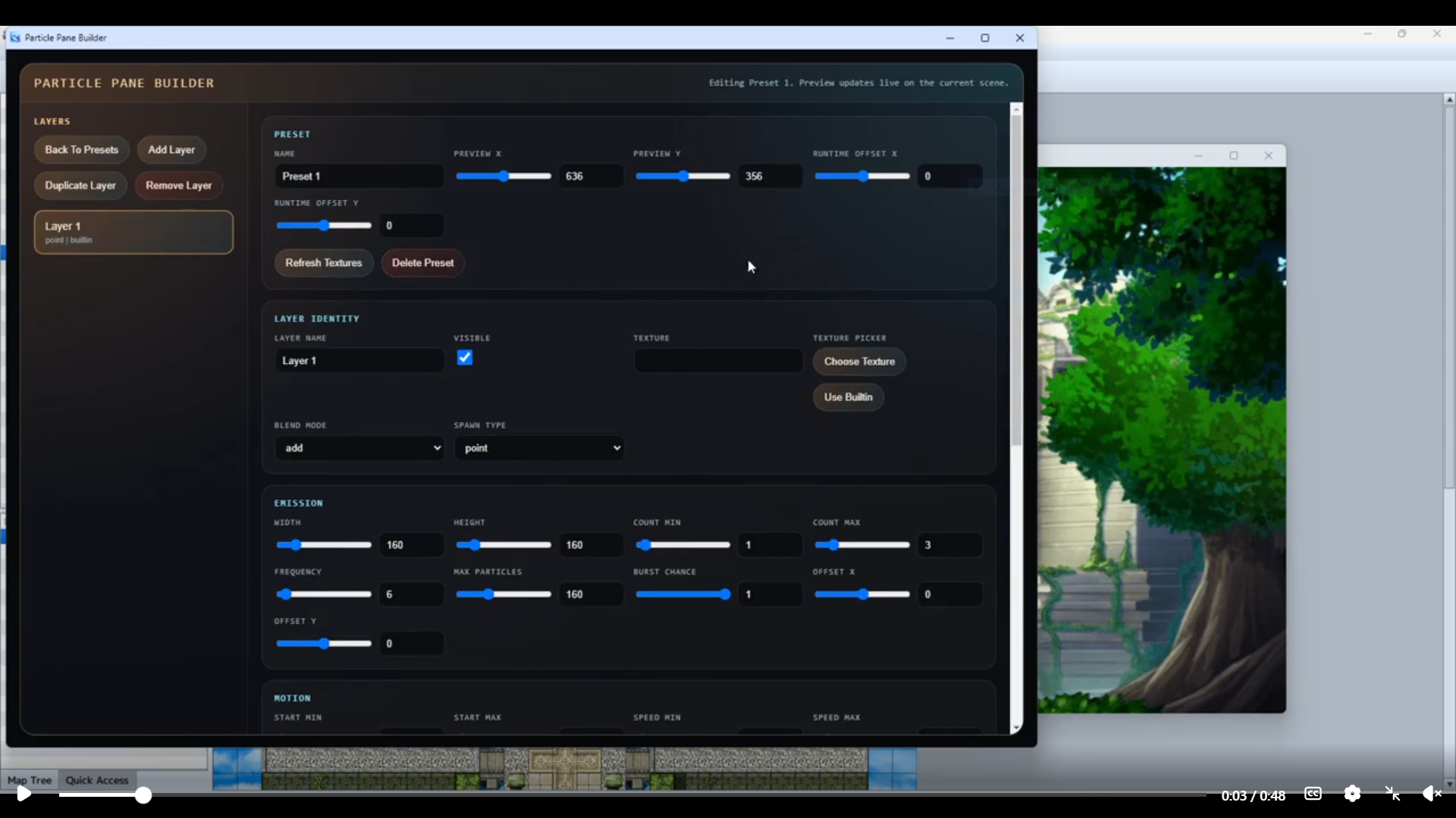Click the Choose Texture button
The height and width of the screenshot is (818, 1456).
859,362
